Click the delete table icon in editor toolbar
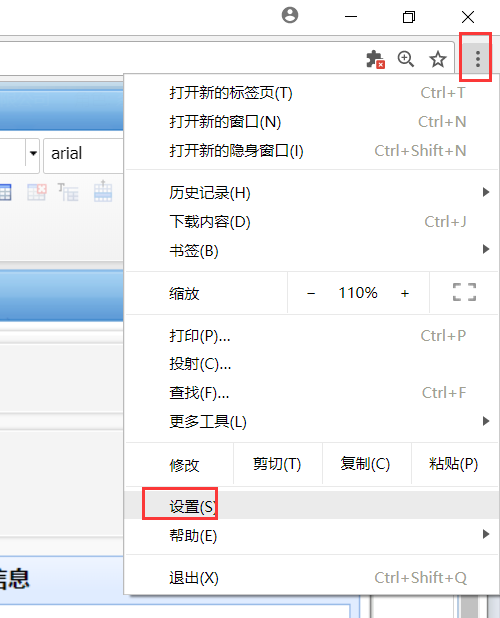The image size is (500, 618). point(37,192)
